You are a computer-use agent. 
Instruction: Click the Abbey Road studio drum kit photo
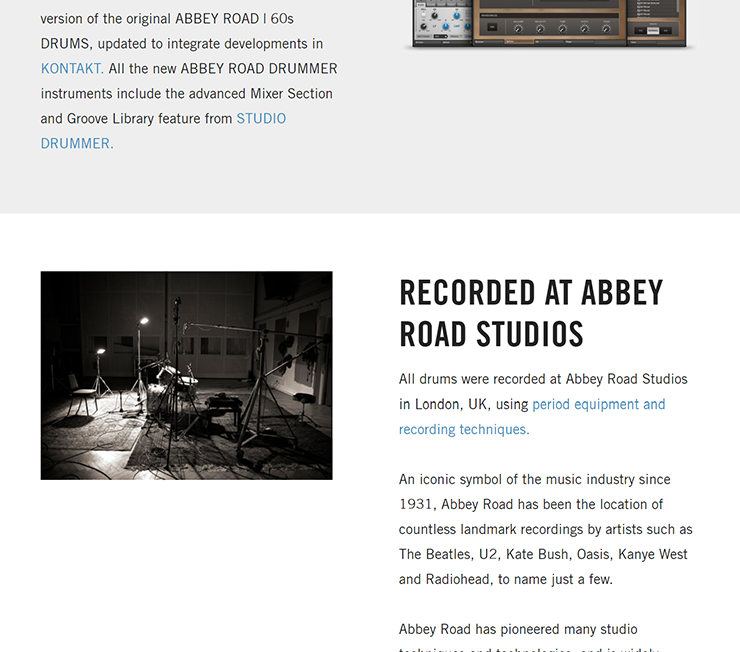click(x=186, y=376)
